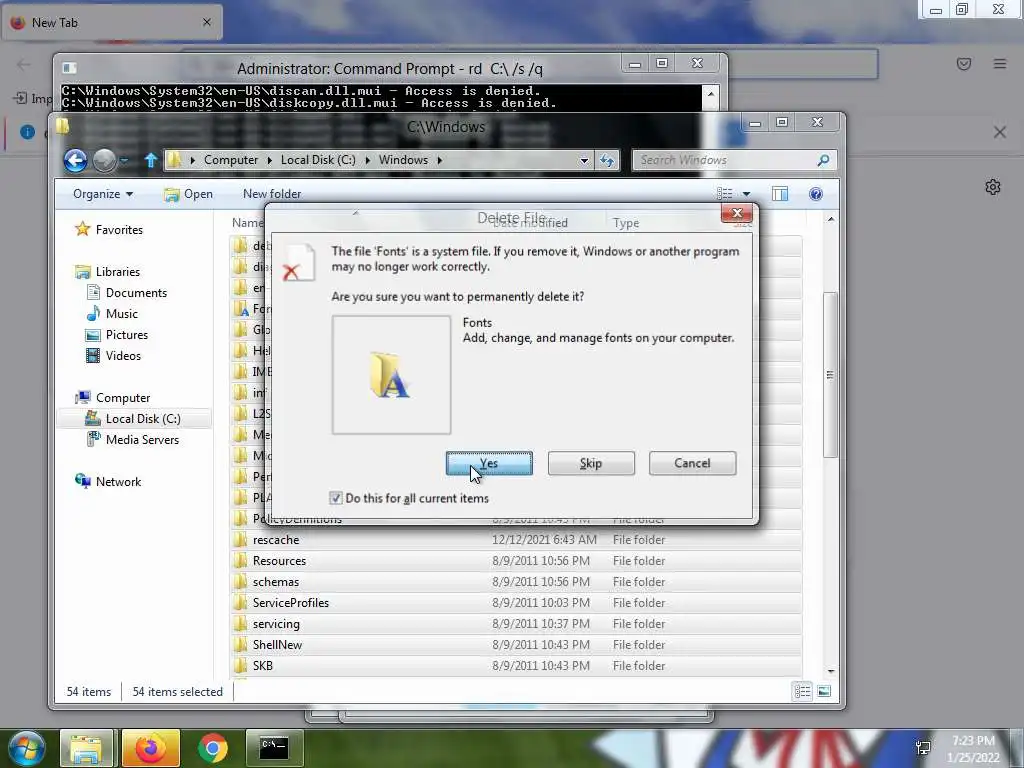Click Skip in the Delete File dialog
1024x768 pixels.
tap(591, 463)
